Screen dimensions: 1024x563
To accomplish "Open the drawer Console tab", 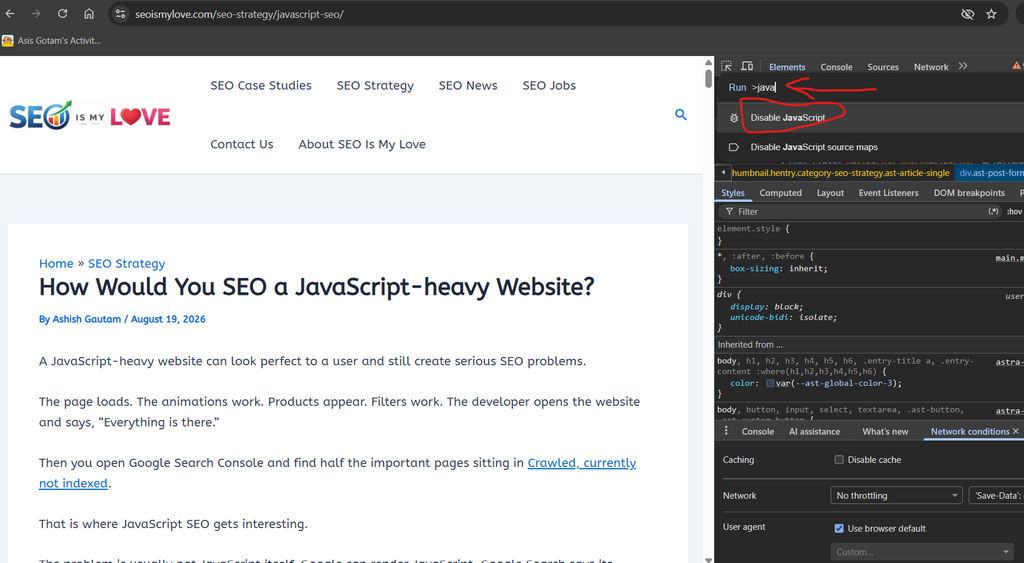I will coord(758,432).
